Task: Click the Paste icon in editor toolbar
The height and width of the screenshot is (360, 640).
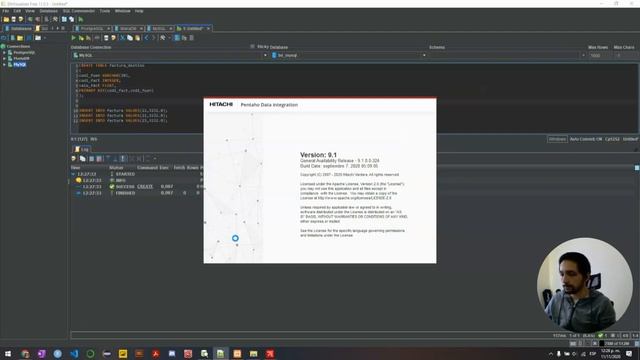Action: point(137,38)
